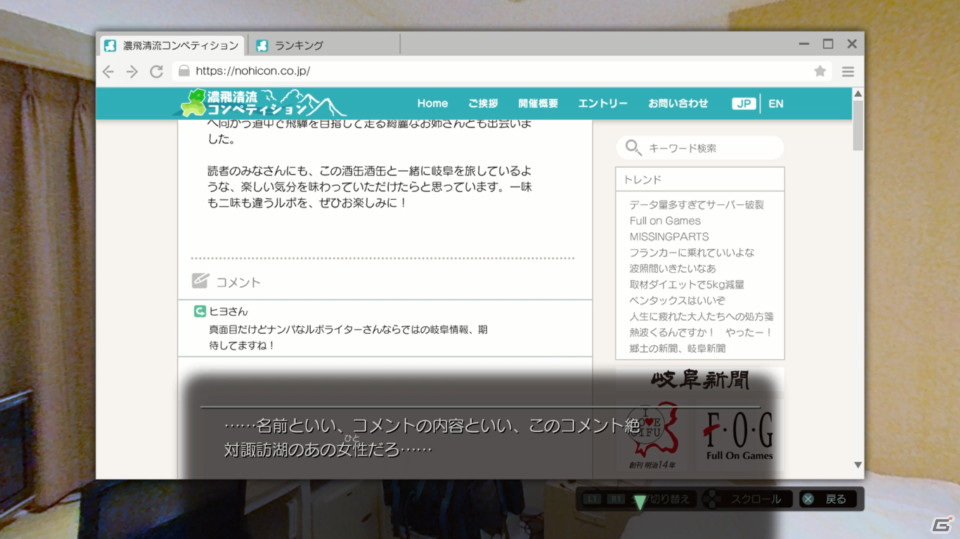Click trend 熱波くるんですか！やったー！
This screenshot has width=960, height=539.
coord(701,332)
